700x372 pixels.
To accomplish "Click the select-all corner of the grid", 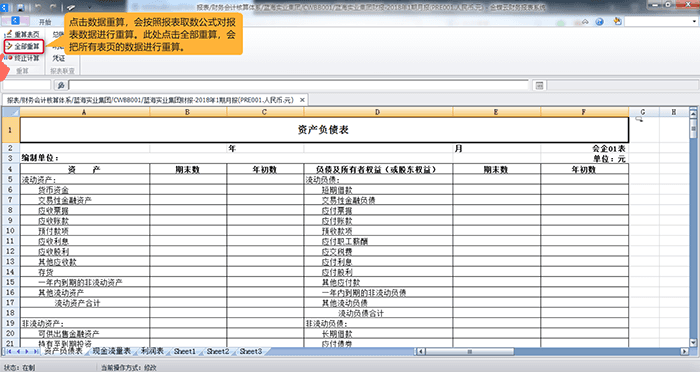I will pos(11,112).
